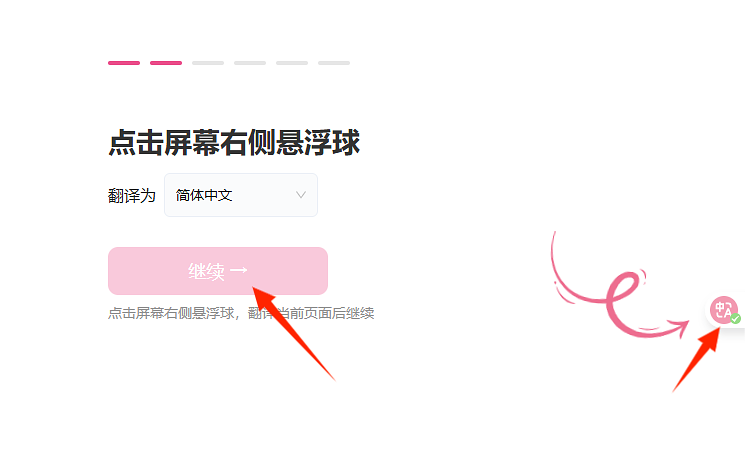745x450 pixels.
Task: Click the heading 点击屏幕右侧悬浮球
Action: pyautogui.click(x=234, y=142)
